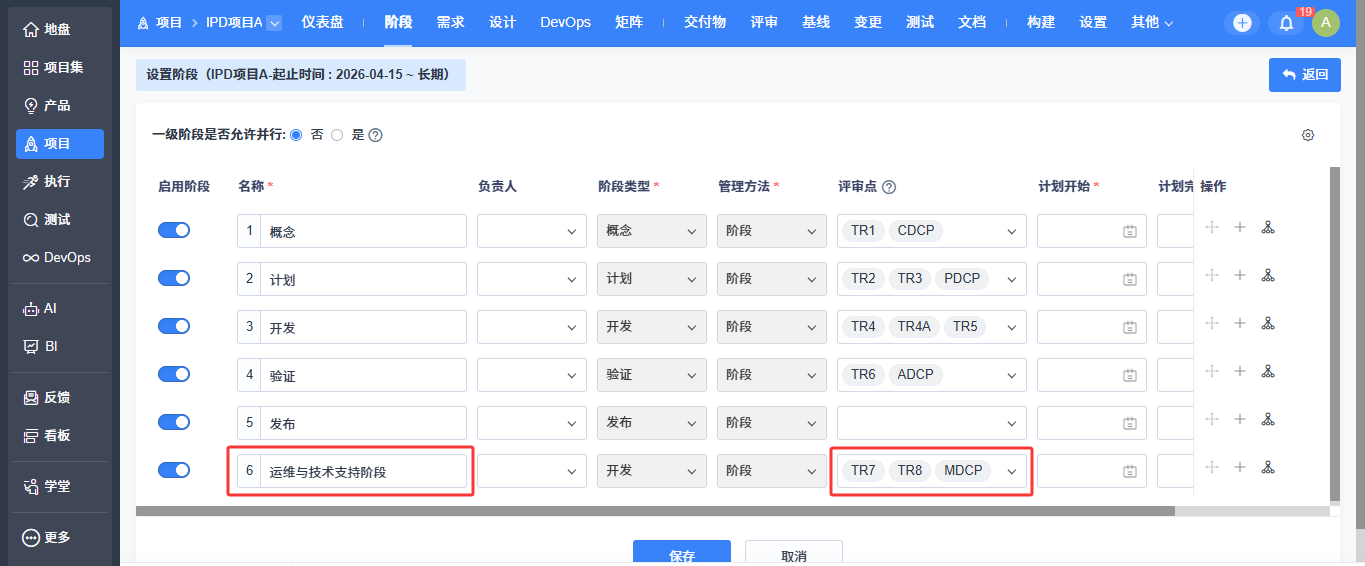This screenshot has width=1365, height=566.
Task: Click the drag-move icon for 开发 row
Action: point(1212,323)
